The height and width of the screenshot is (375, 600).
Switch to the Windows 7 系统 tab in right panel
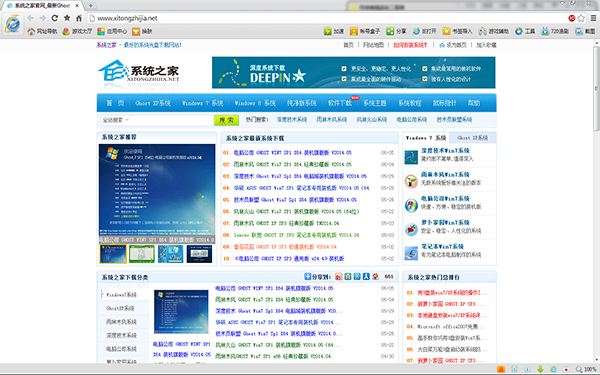426,138
